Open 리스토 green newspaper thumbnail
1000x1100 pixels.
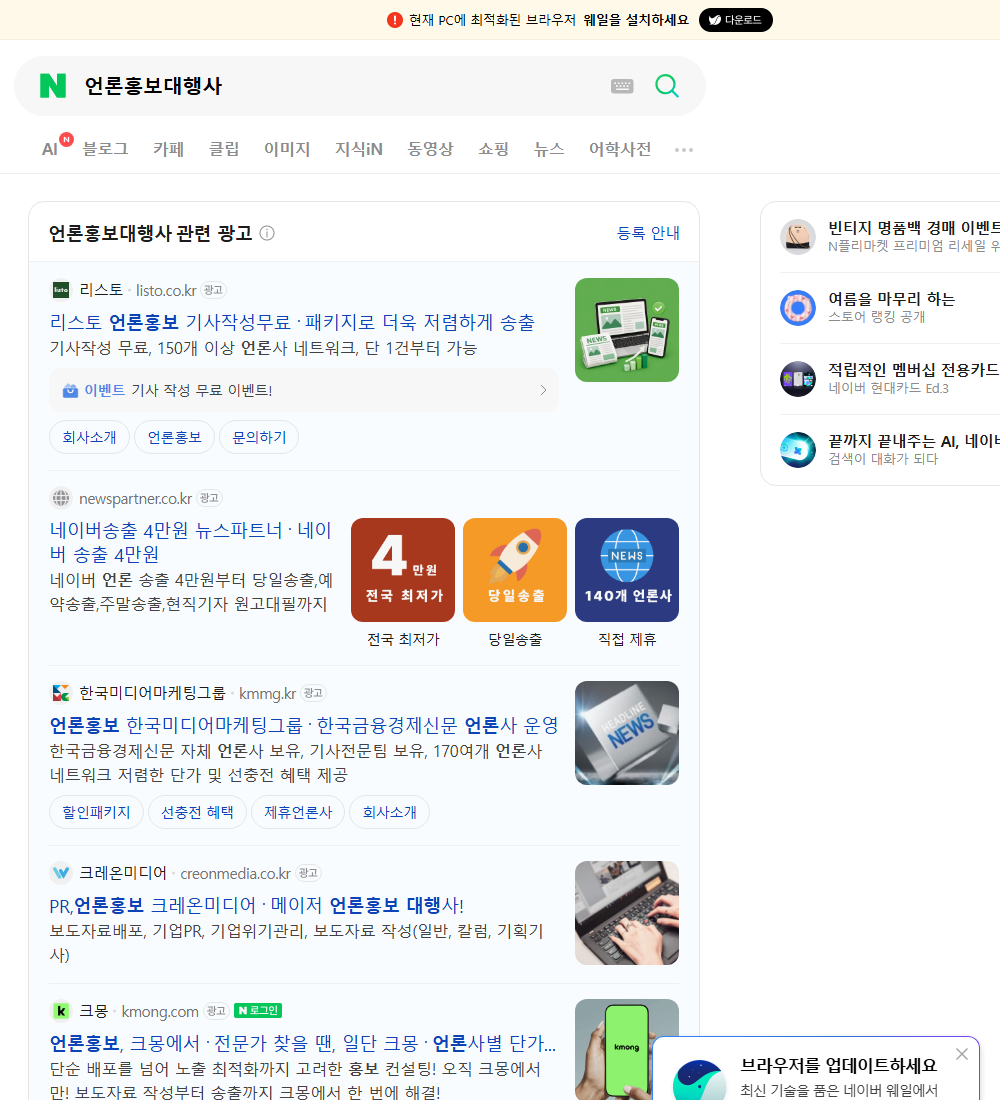pos(627,330)
